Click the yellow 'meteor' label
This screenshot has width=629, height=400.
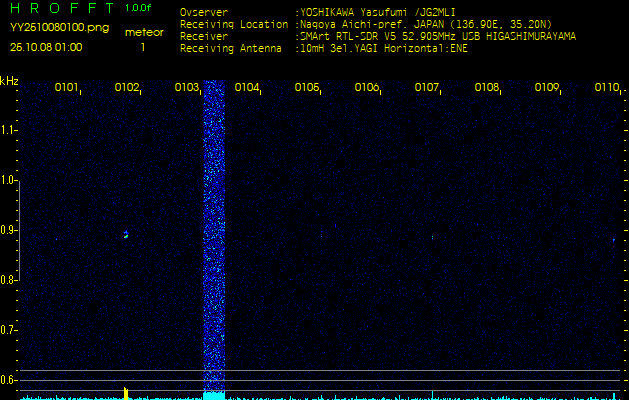[x=144, y=32]
